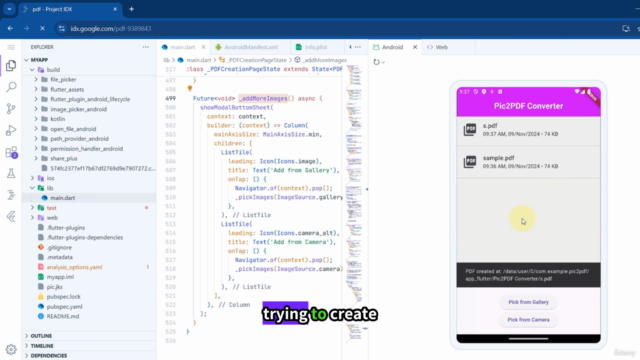
Task: Close the main.dart editor tab
Action: click(x=203, y=47)
